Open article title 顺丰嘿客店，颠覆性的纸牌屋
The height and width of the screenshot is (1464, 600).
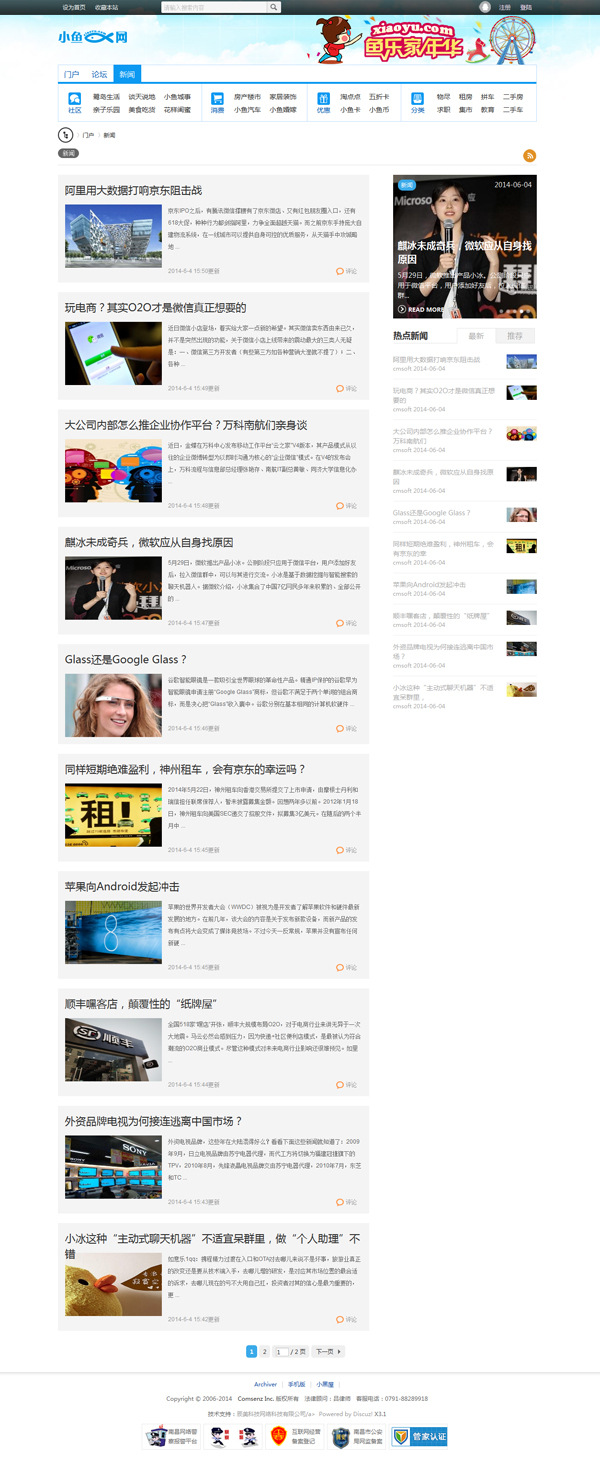pyautogui.click(x=141, y=1003)
